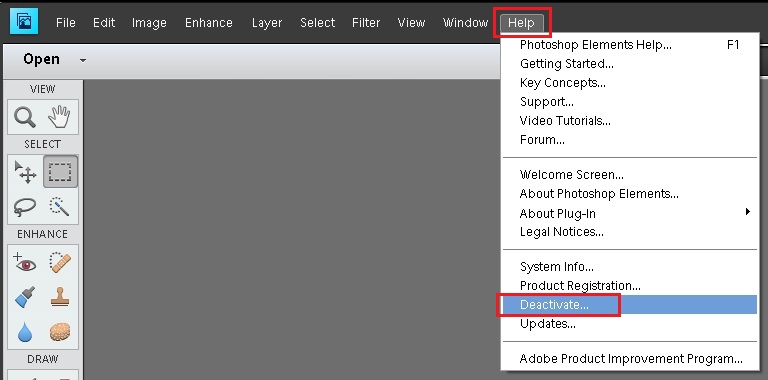
Task: Select the Rectangular Marquee tool
Action: (x=60, y=172)
